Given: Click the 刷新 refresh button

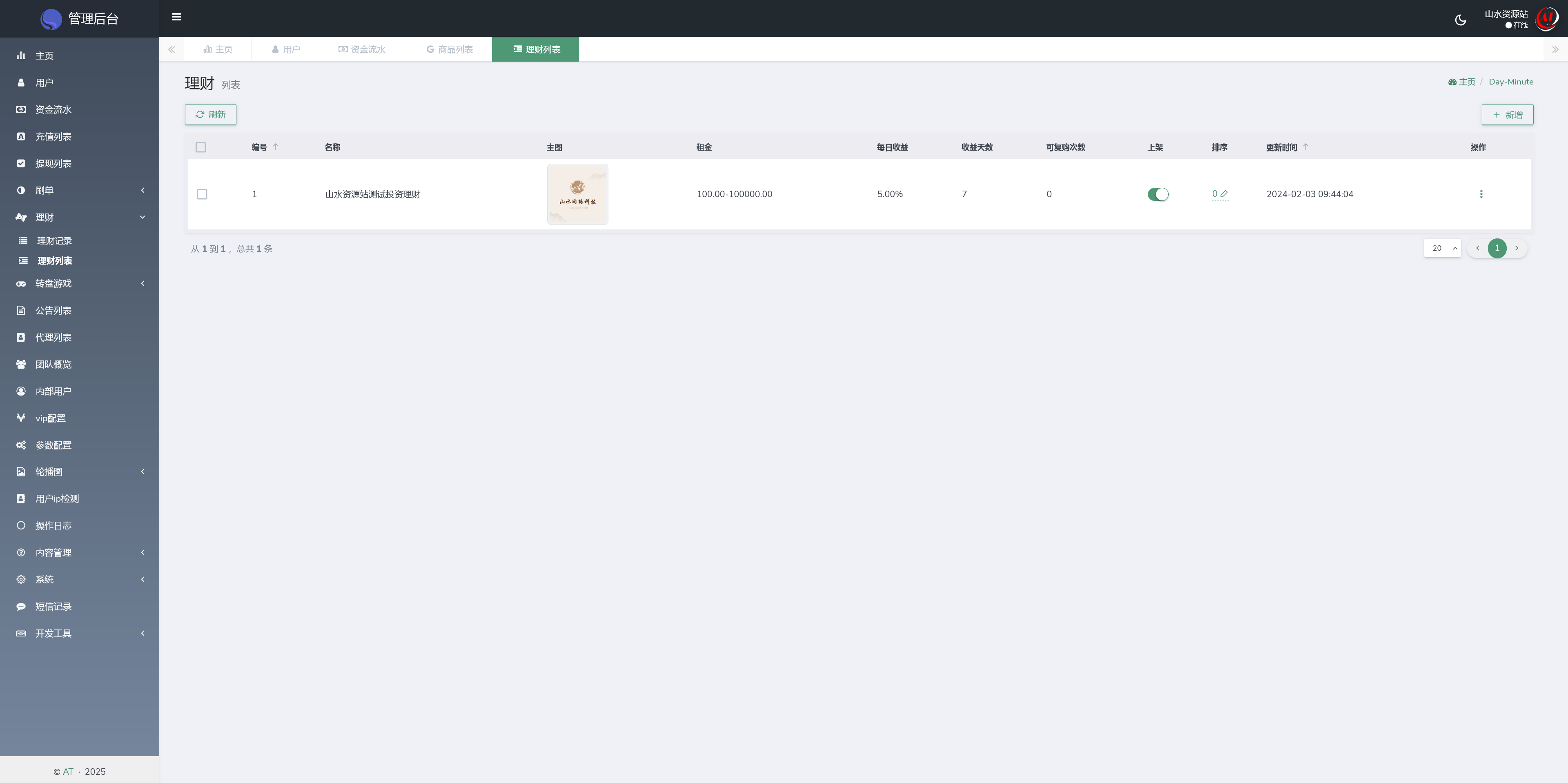Looking at the screenshot, I should pyautogui.click(x=211, y=114).
